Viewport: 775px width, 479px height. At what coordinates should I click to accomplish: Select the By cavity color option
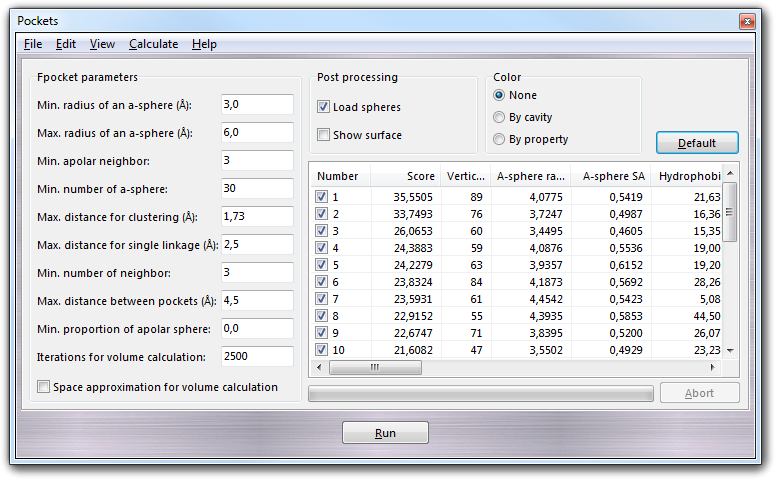coord(500,117)
